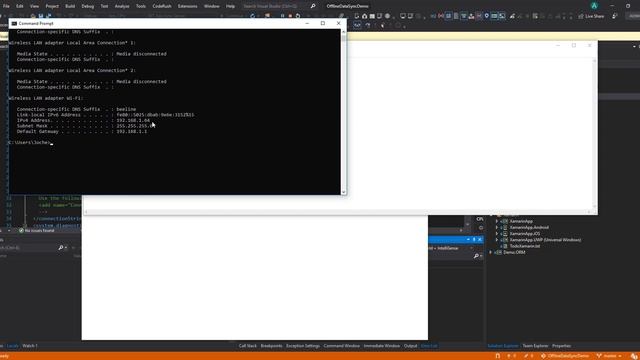Switch to the Output tab

click(410, 346)
